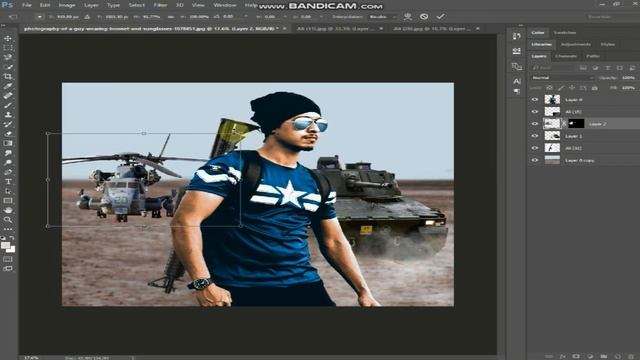Hide the topmost layer's eye icon
640x360 pixels.
535,100
